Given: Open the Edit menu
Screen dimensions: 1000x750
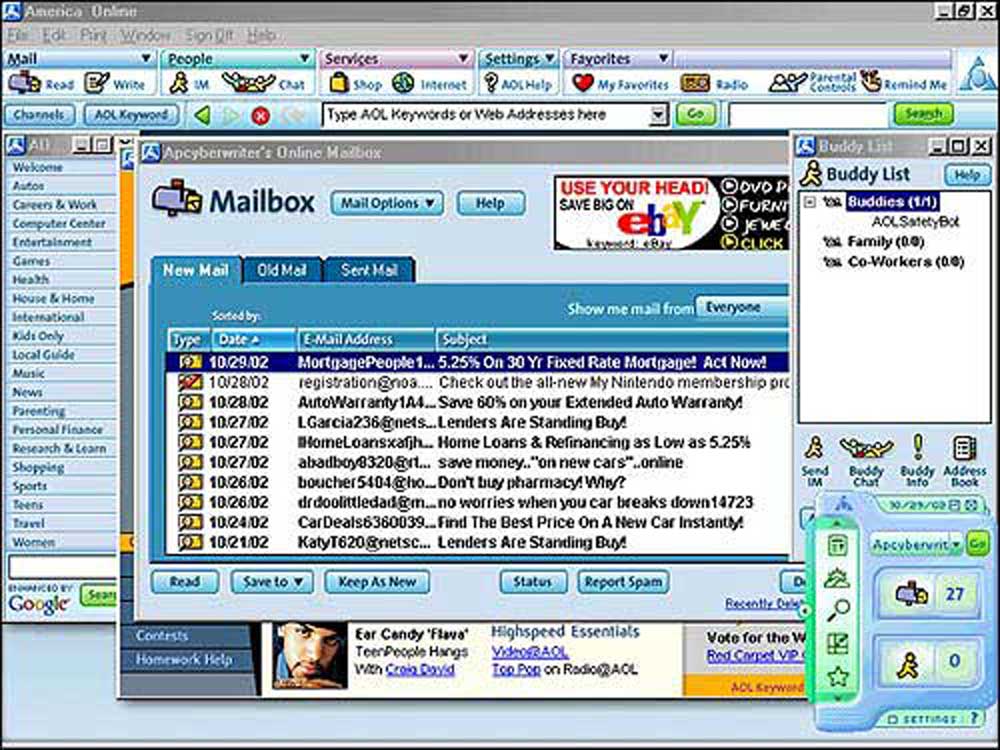Looking at the screenshot, I should [x=54, y=35].
